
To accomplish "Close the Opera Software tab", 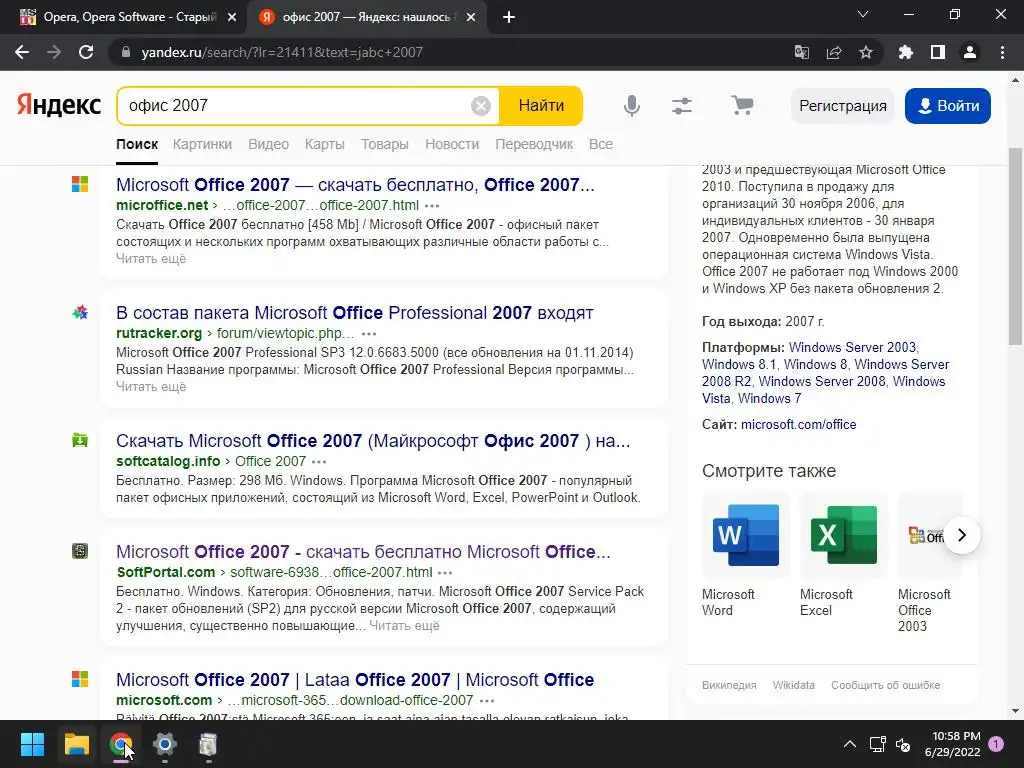I will tap(232, 17).
